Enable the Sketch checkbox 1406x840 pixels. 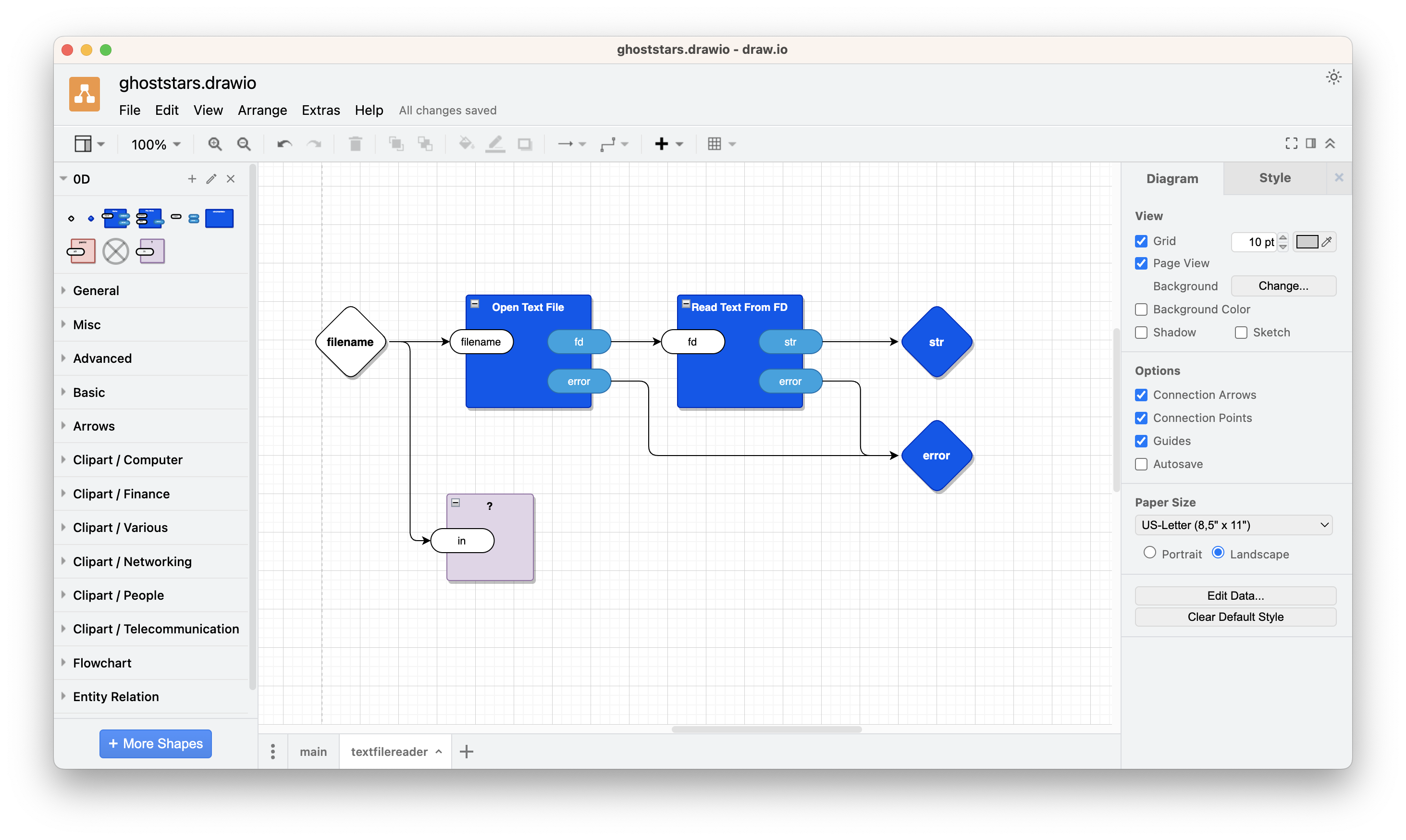pos(1241,332)
